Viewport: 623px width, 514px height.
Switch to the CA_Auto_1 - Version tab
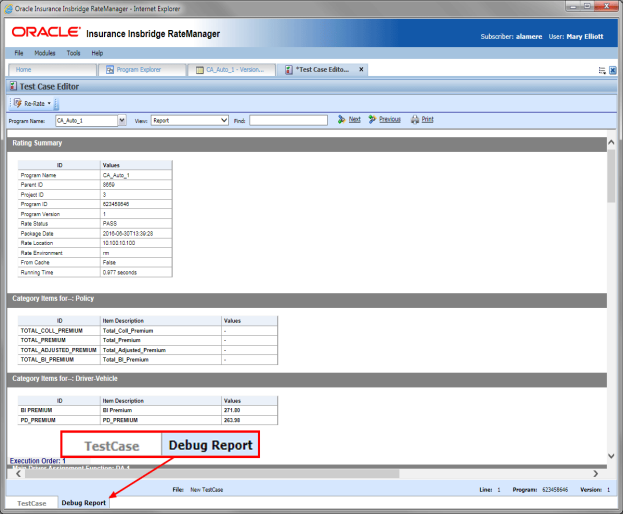click(x=232, y=70)
